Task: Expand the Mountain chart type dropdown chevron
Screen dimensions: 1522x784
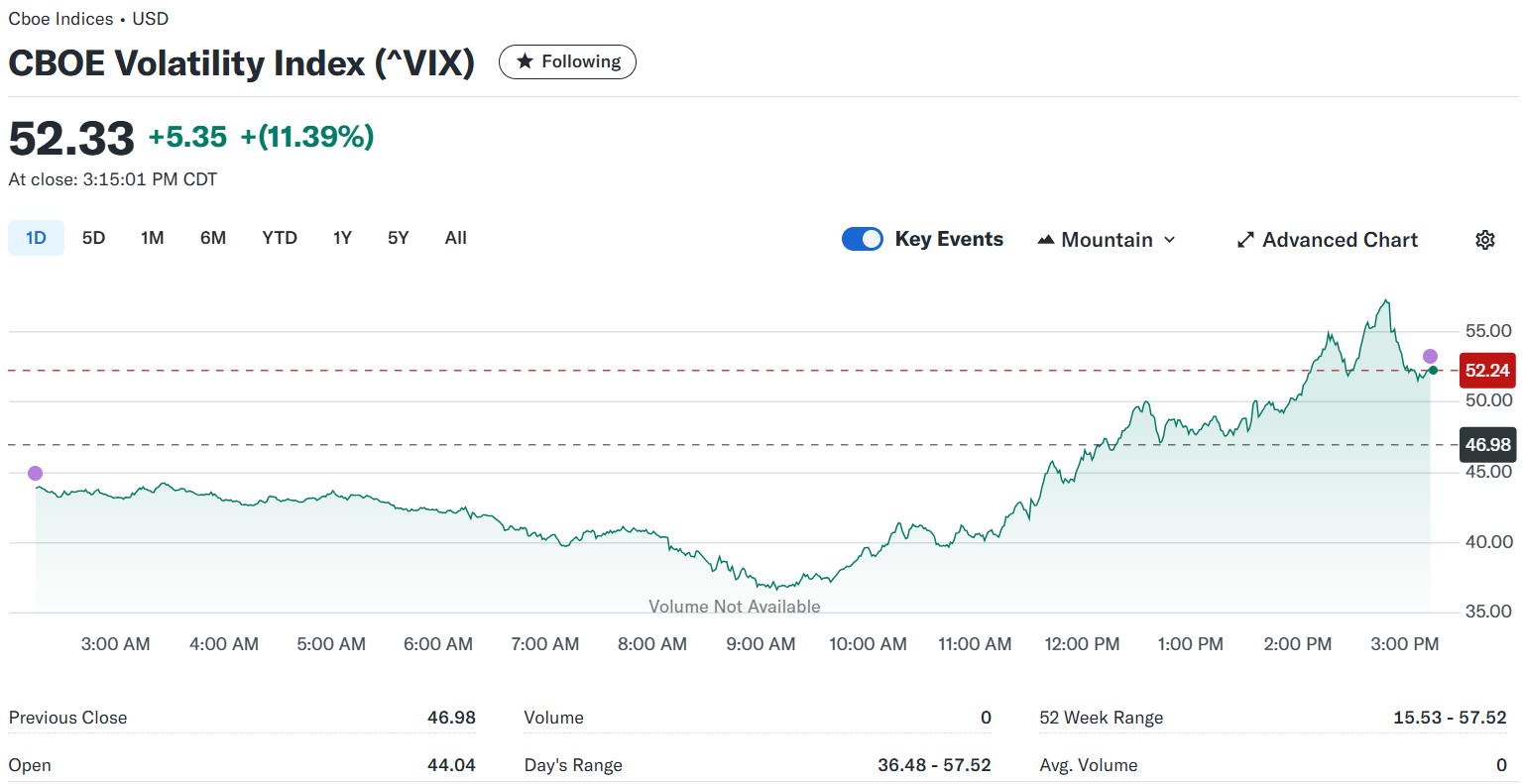Action: (1169, 240)
